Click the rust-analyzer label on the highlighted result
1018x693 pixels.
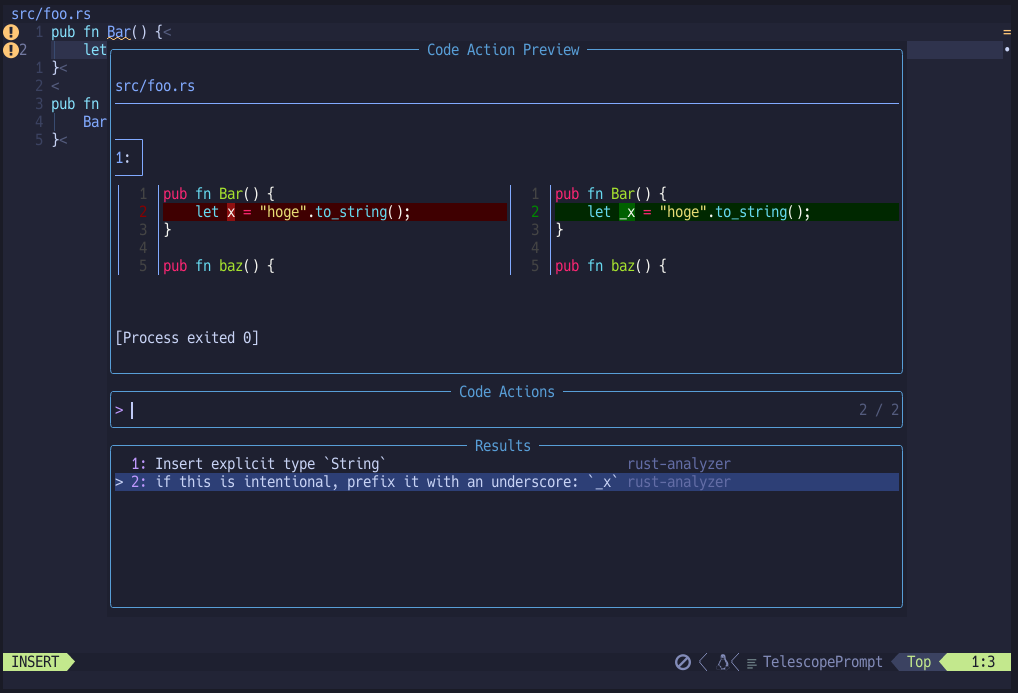point(678,482)
